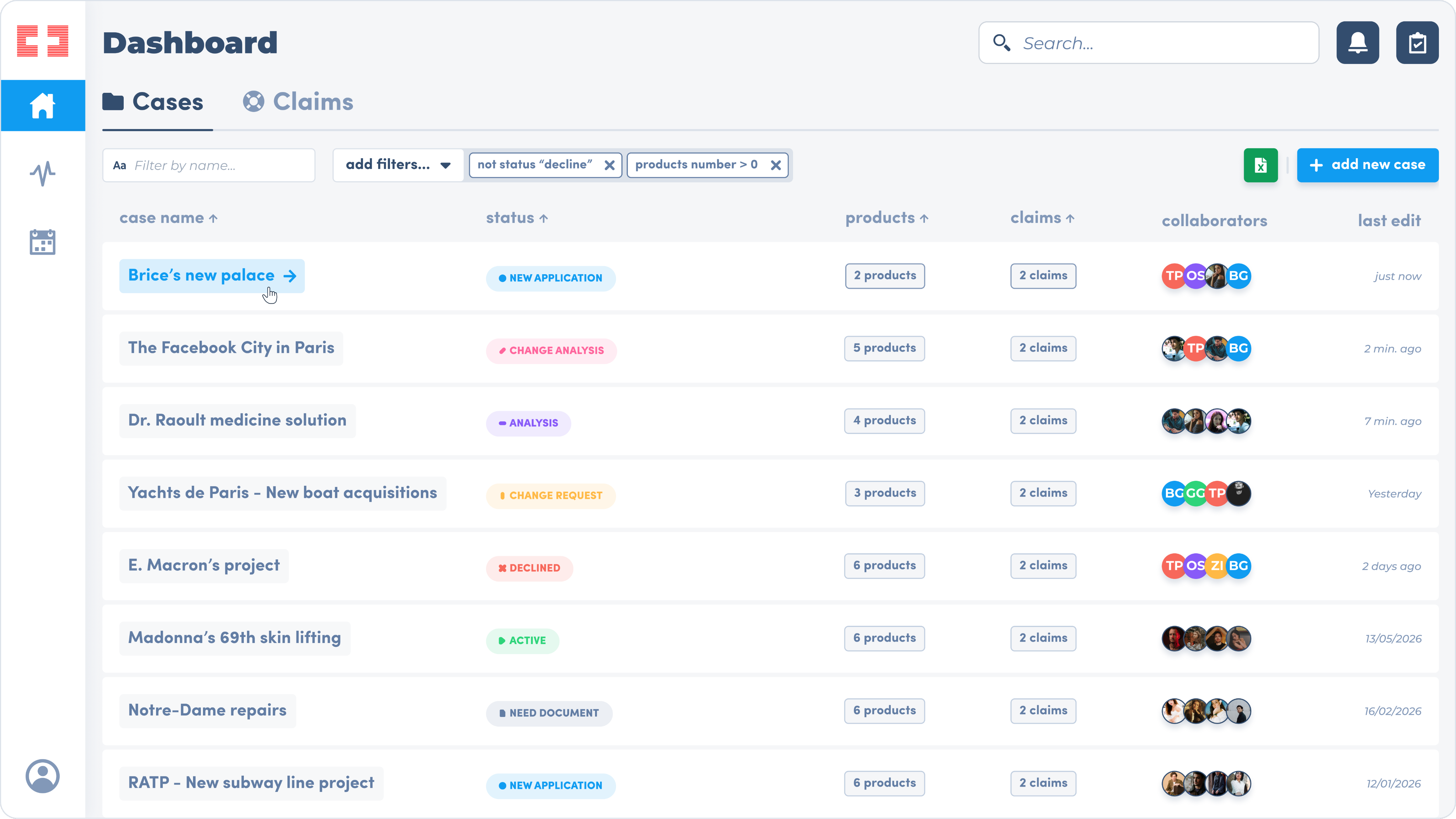Click 4 products in Dr. Raoult row

[x=884, y=421]
